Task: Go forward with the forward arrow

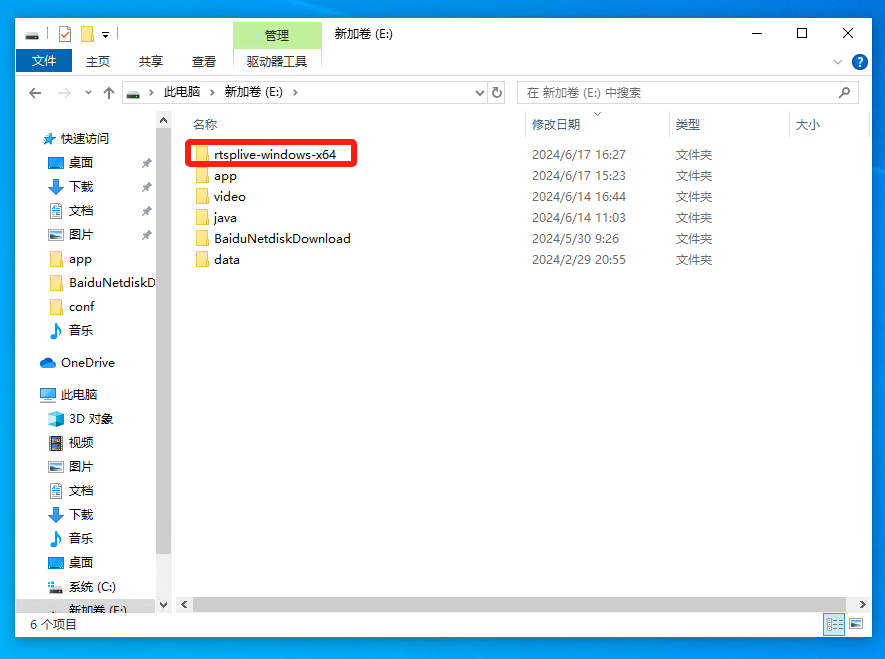Action: click(65, 93)
